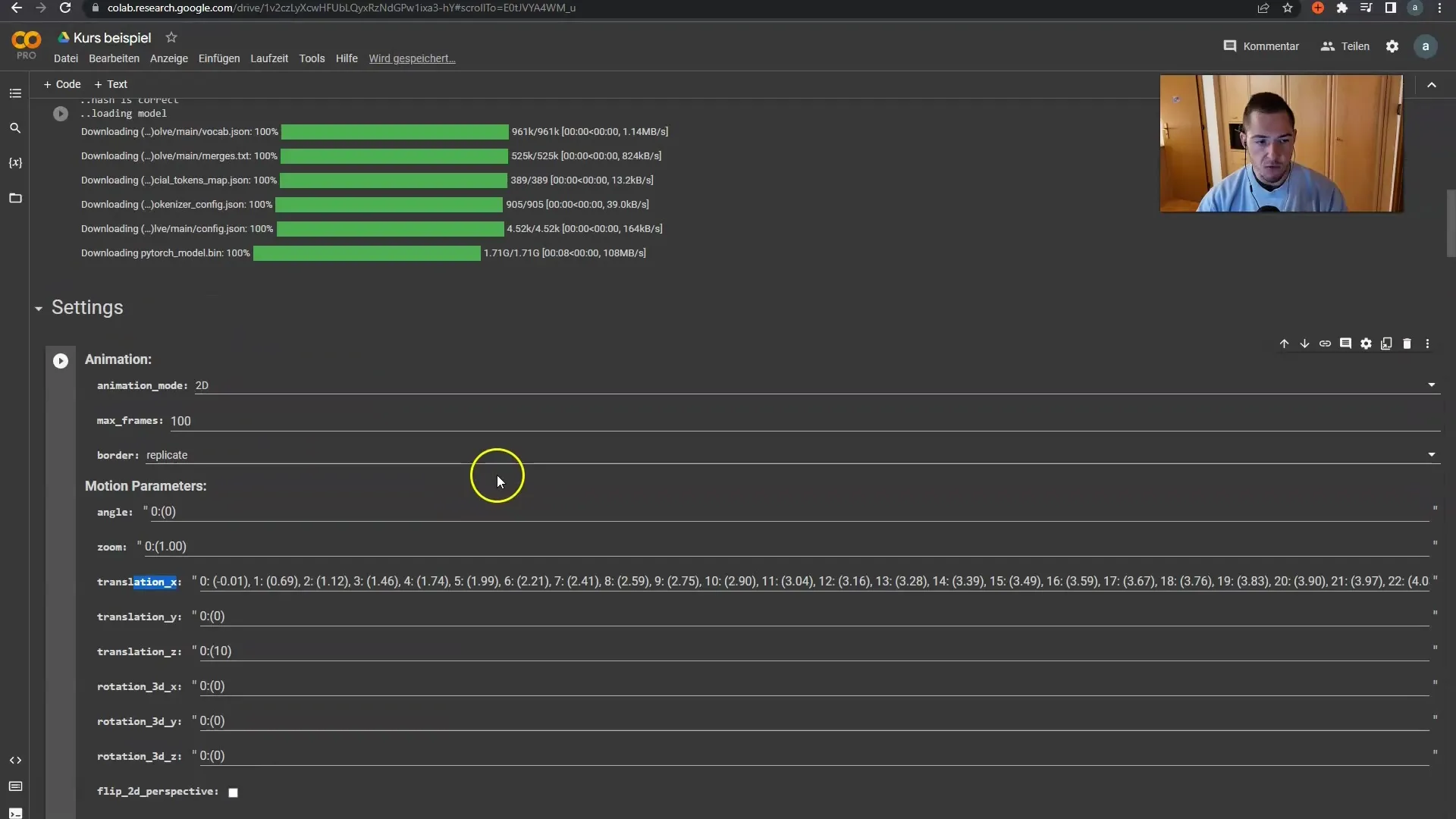Click the browser address bar URL

click(x=341, y=8)
